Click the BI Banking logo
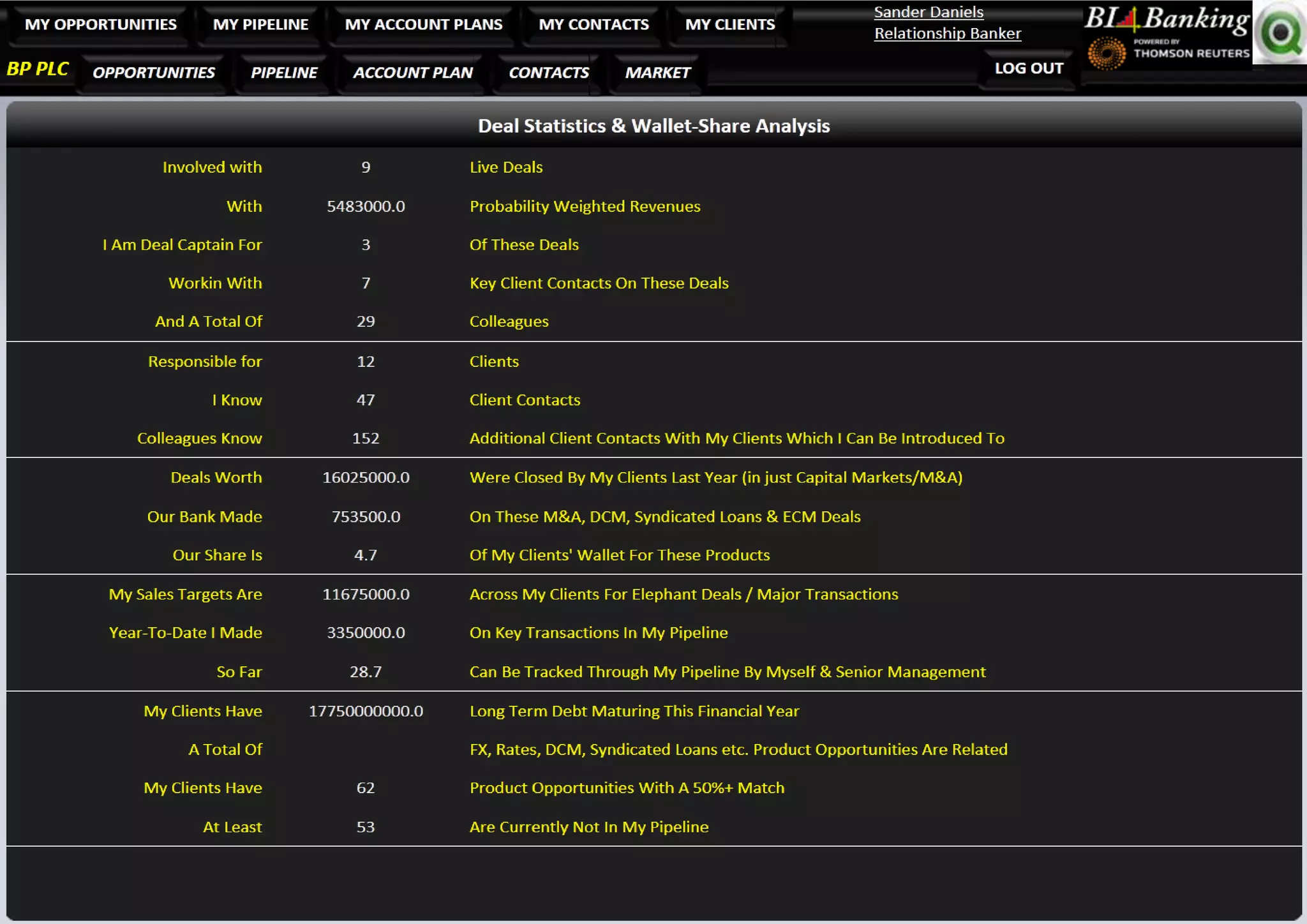Image resolution: width=1307 pixels, height=924 pixels. [1167, 19]
